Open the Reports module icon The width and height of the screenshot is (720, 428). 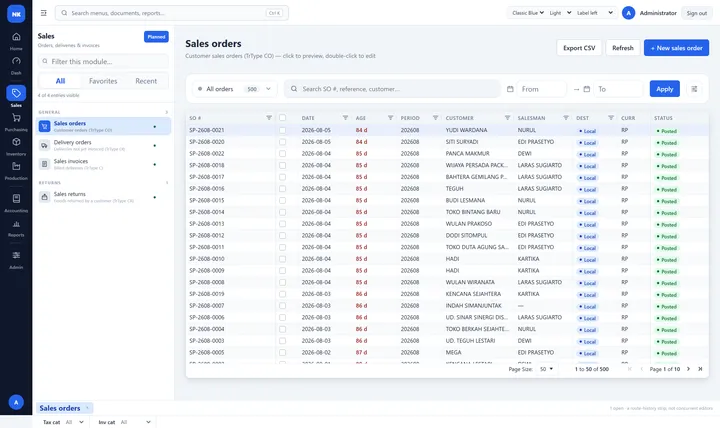pos(16,224)
